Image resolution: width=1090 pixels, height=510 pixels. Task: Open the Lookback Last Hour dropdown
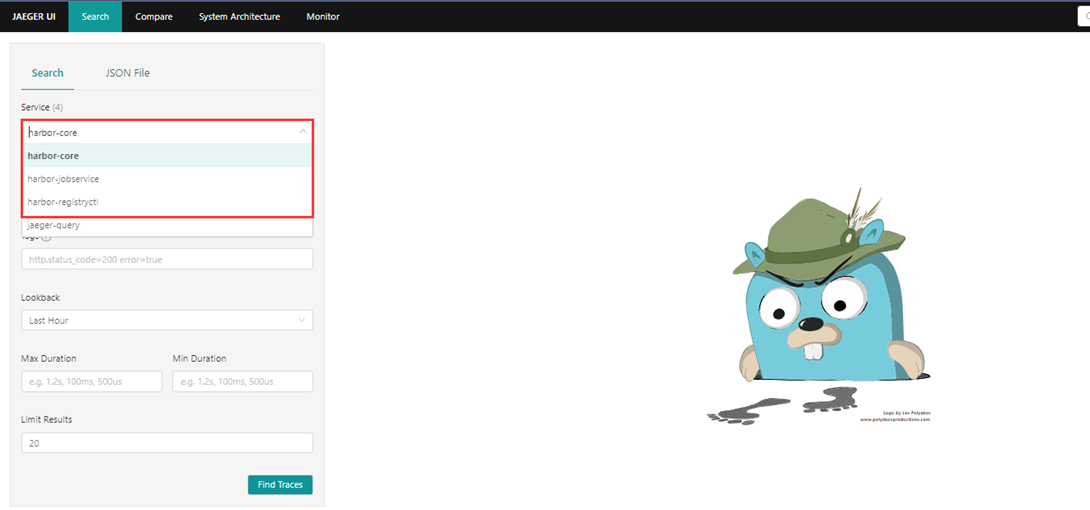[167, 320]
